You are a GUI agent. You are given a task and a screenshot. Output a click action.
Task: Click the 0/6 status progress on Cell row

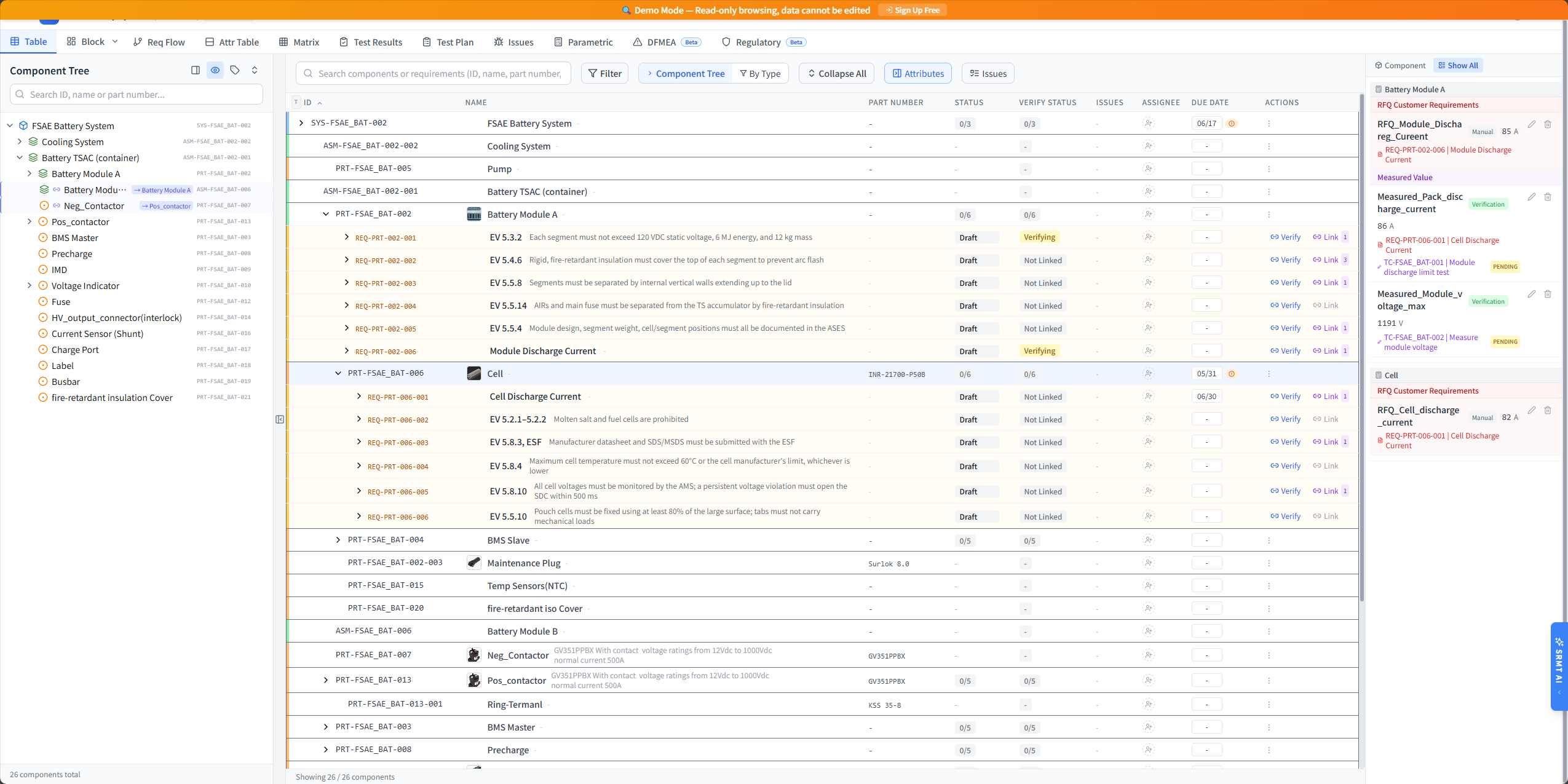[x=964, y=373]
